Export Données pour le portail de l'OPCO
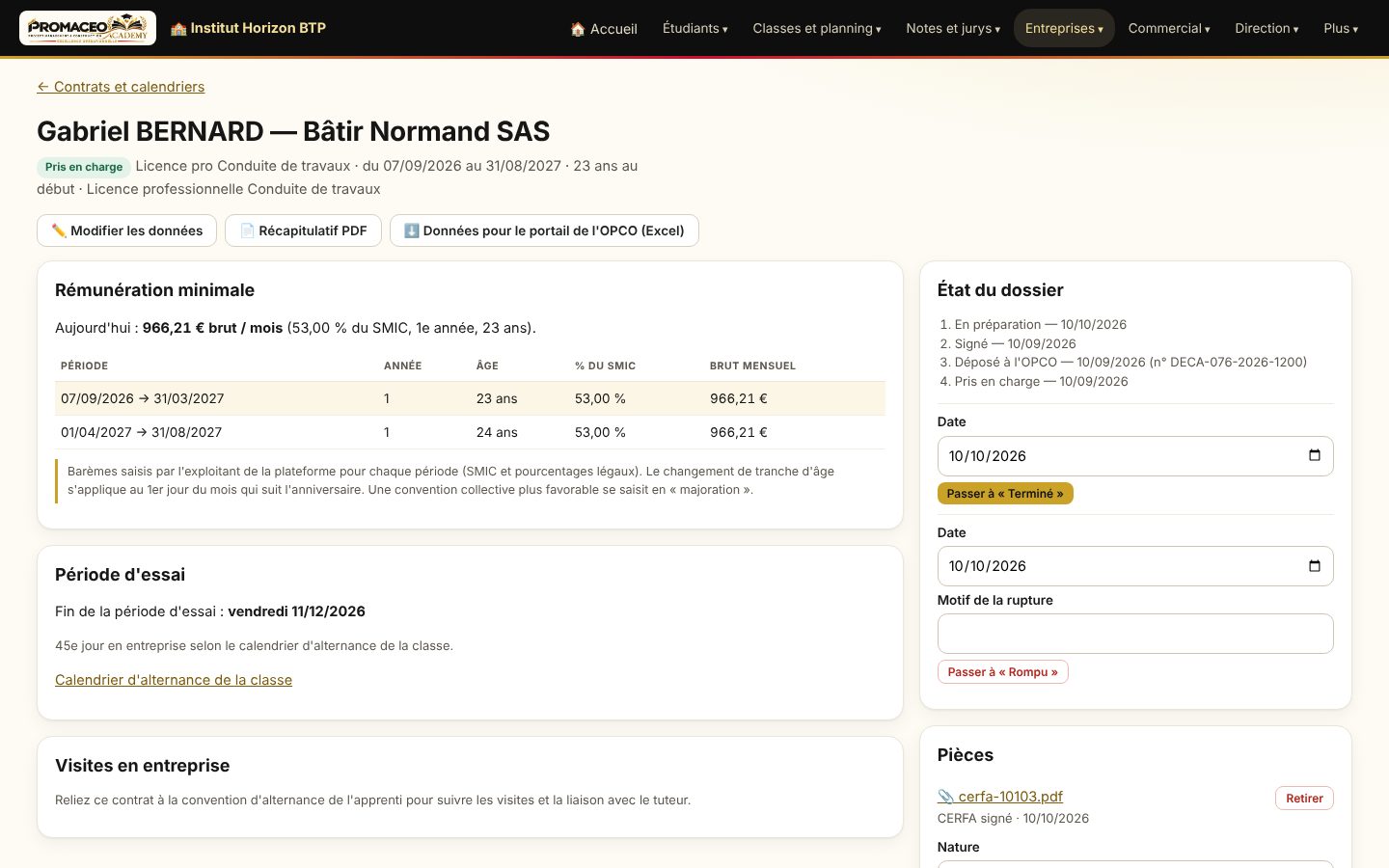Screen dimensions: 1389x868 544,231
